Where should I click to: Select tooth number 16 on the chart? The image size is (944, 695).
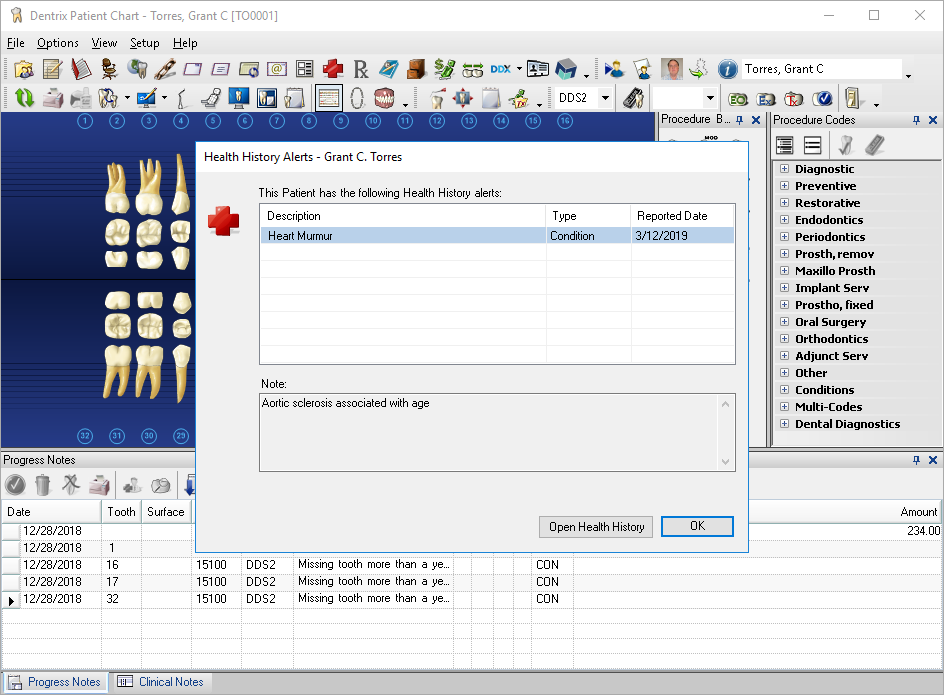click(565, 121)
